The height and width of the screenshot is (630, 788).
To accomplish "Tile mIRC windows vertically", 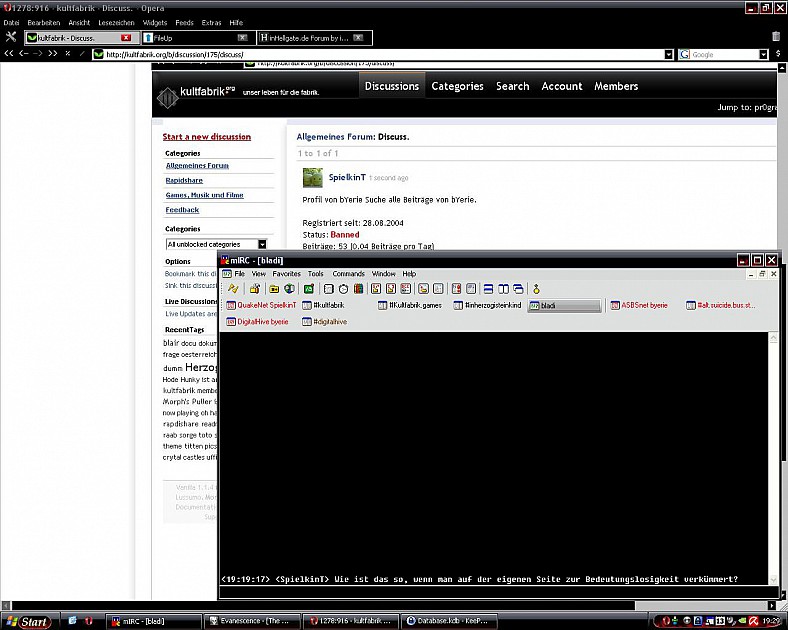I will (x=504, y=289).
